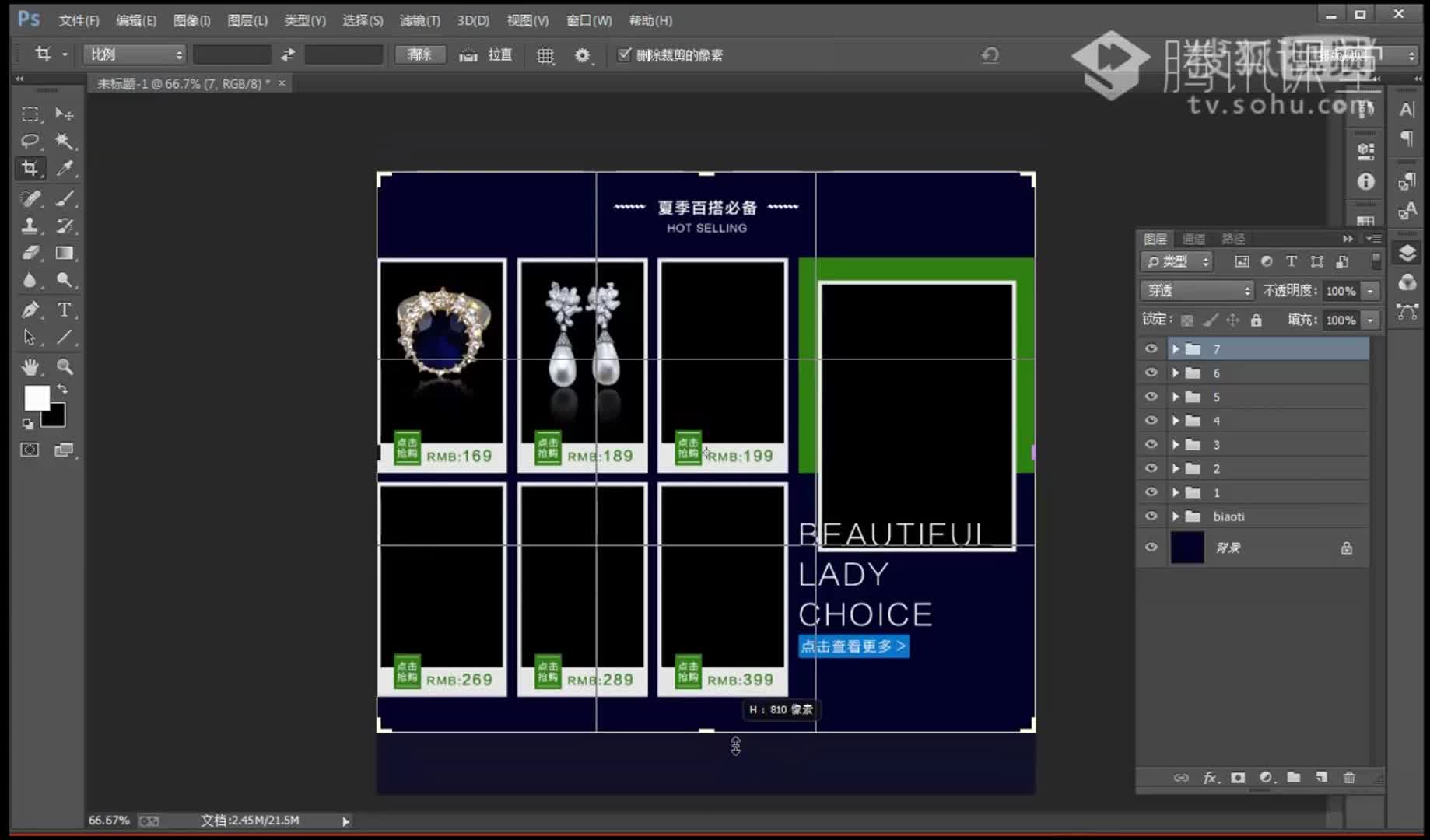This screenshot has height=840, width=1430.
Task: Delete layer using the trash icon
Action: [x=1349, y=777]
